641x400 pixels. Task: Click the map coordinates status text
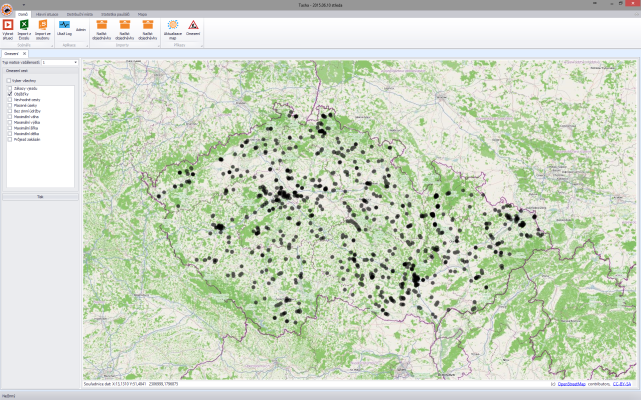pos(131,384)
